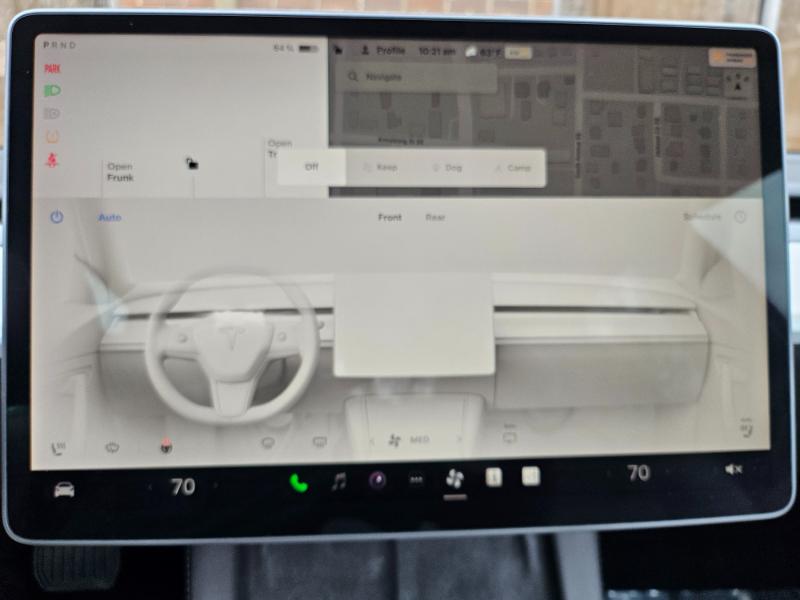Select Off in the climate mode bar
800x600 pixels.
[311, 167]
